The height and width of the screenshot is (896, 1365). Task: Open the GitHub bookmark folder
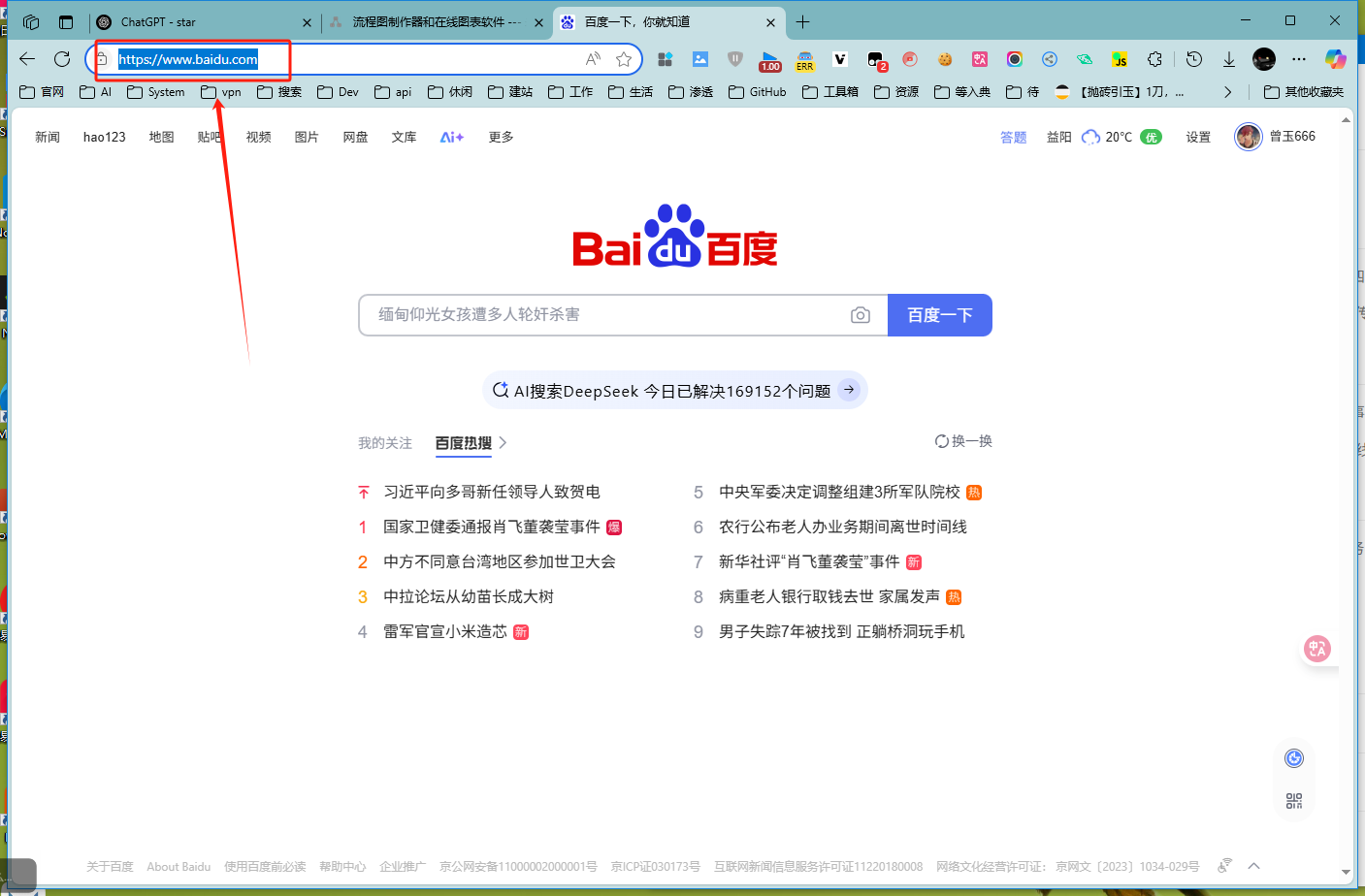(758, 92)
